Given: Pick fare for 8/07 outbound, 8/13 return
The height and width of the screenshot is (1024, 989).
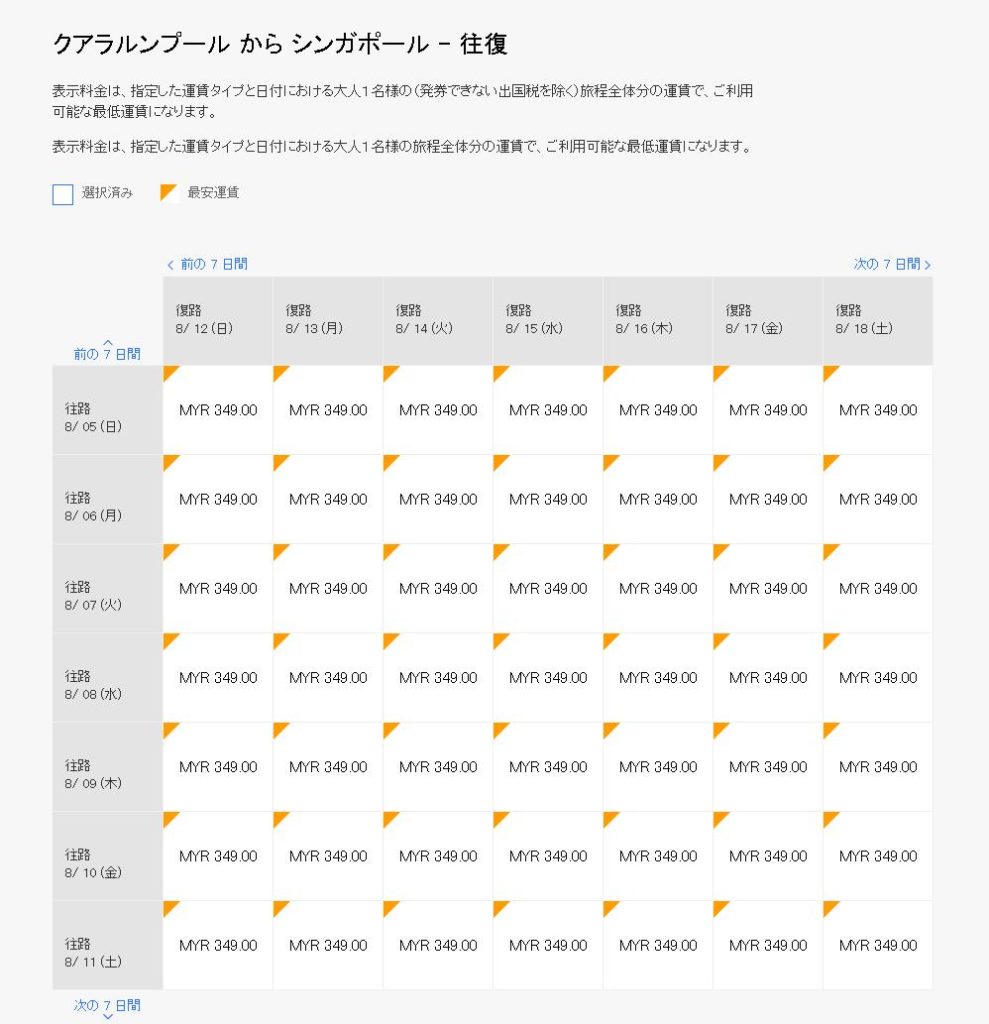Looking at the screenshot, I should [328, 588].
